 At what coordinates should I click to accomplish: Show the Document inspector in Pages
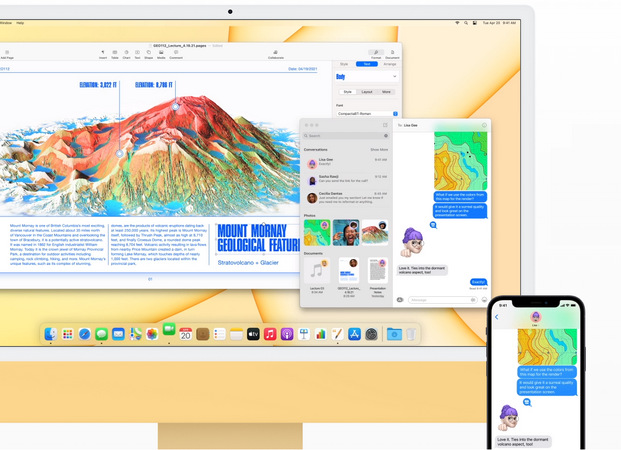(x=392, y=54)
